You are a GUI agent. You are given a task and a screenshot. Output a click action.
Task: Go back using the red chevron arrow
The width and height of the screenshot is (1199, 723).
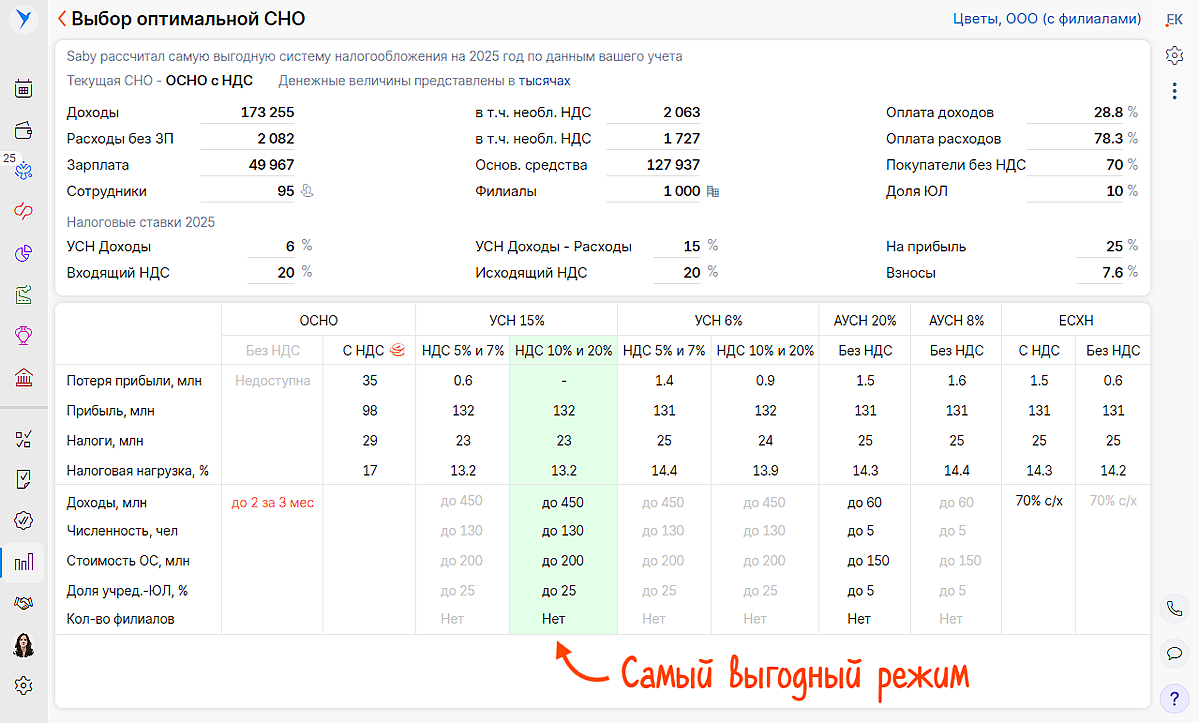coord(62,19)
